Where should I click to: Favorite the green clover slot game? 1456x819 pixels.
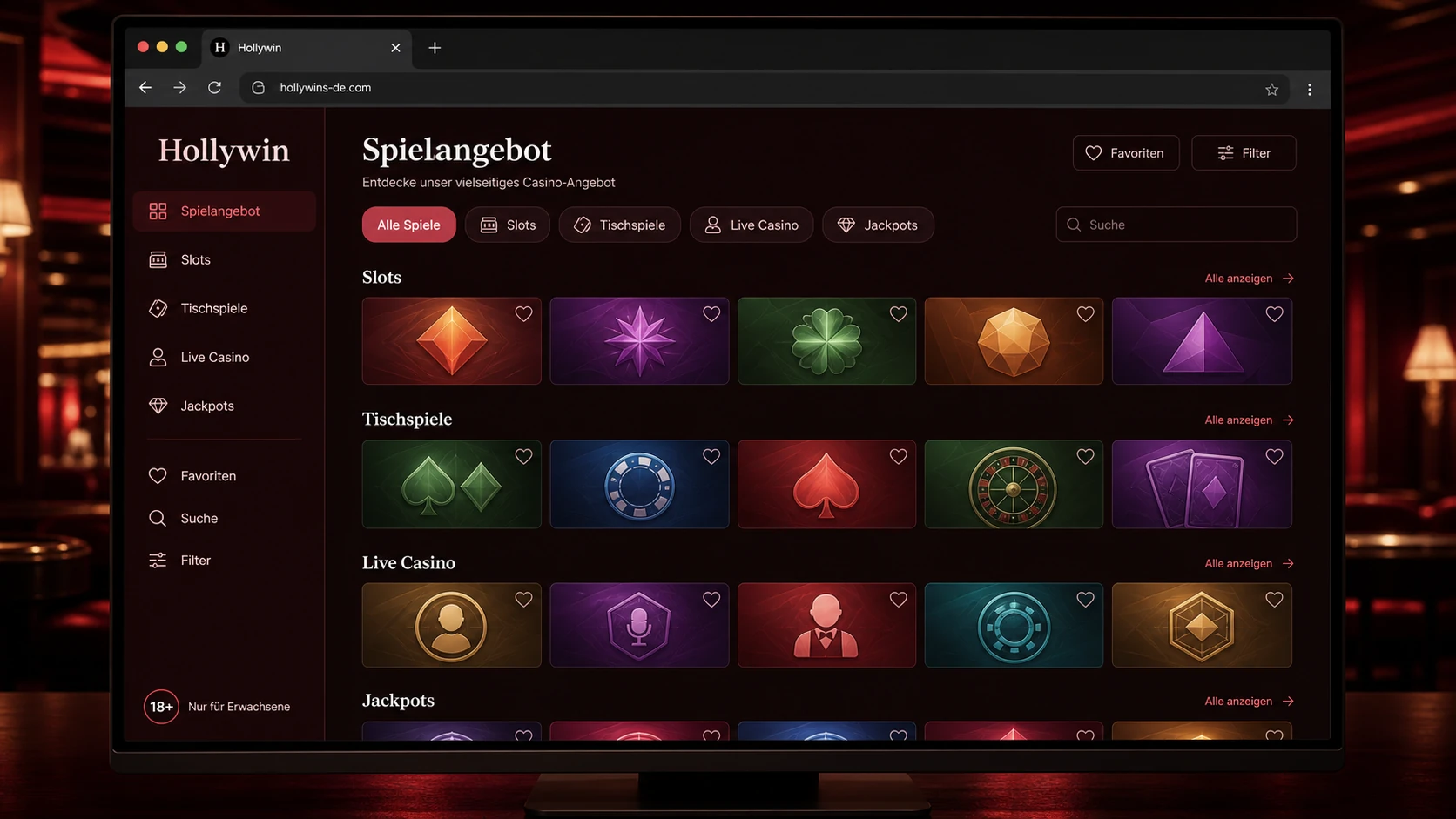(x=898, y=314)
